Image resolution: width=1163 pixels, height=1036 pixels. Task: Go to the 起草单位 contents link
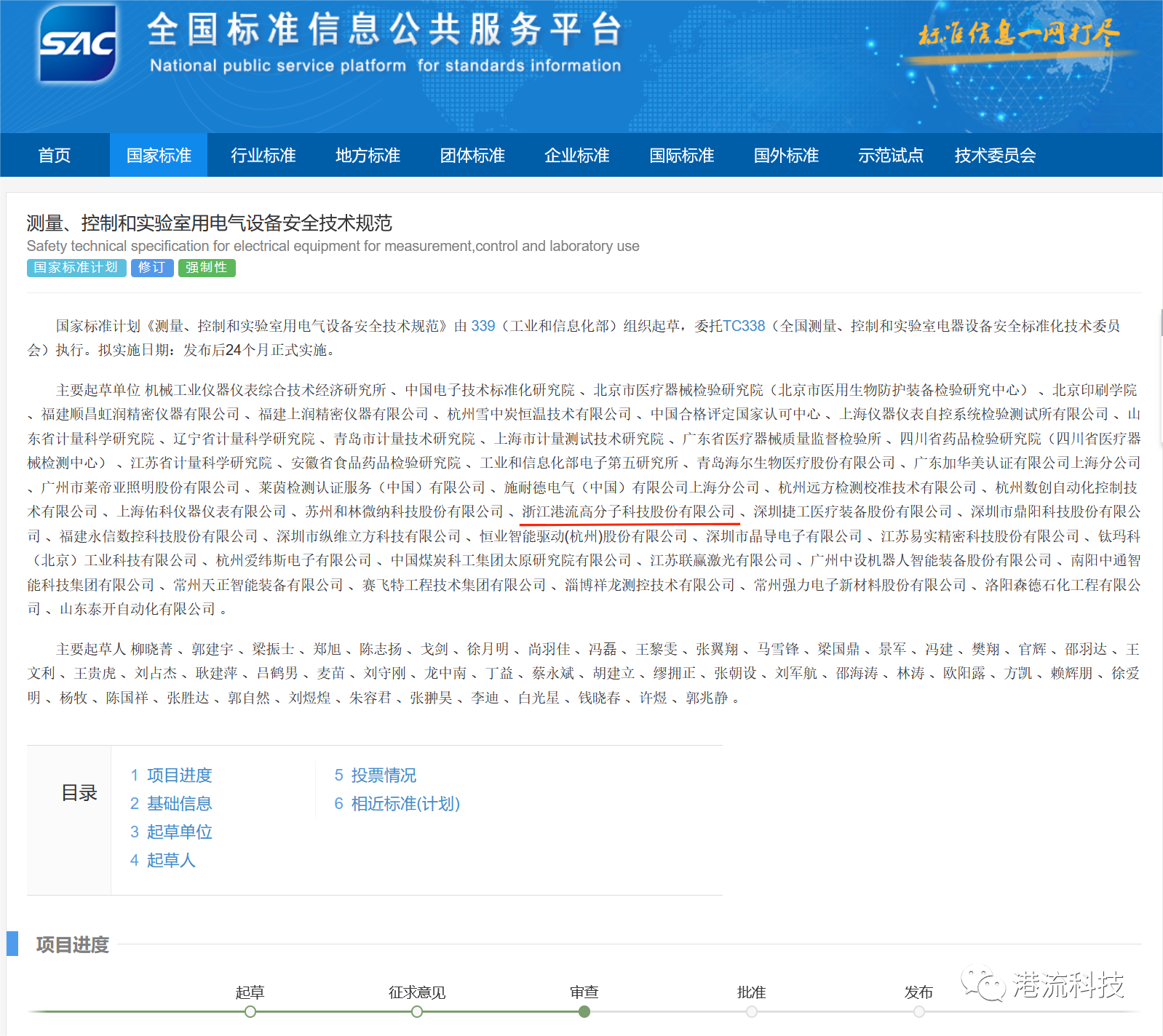(x=171, y=832)
